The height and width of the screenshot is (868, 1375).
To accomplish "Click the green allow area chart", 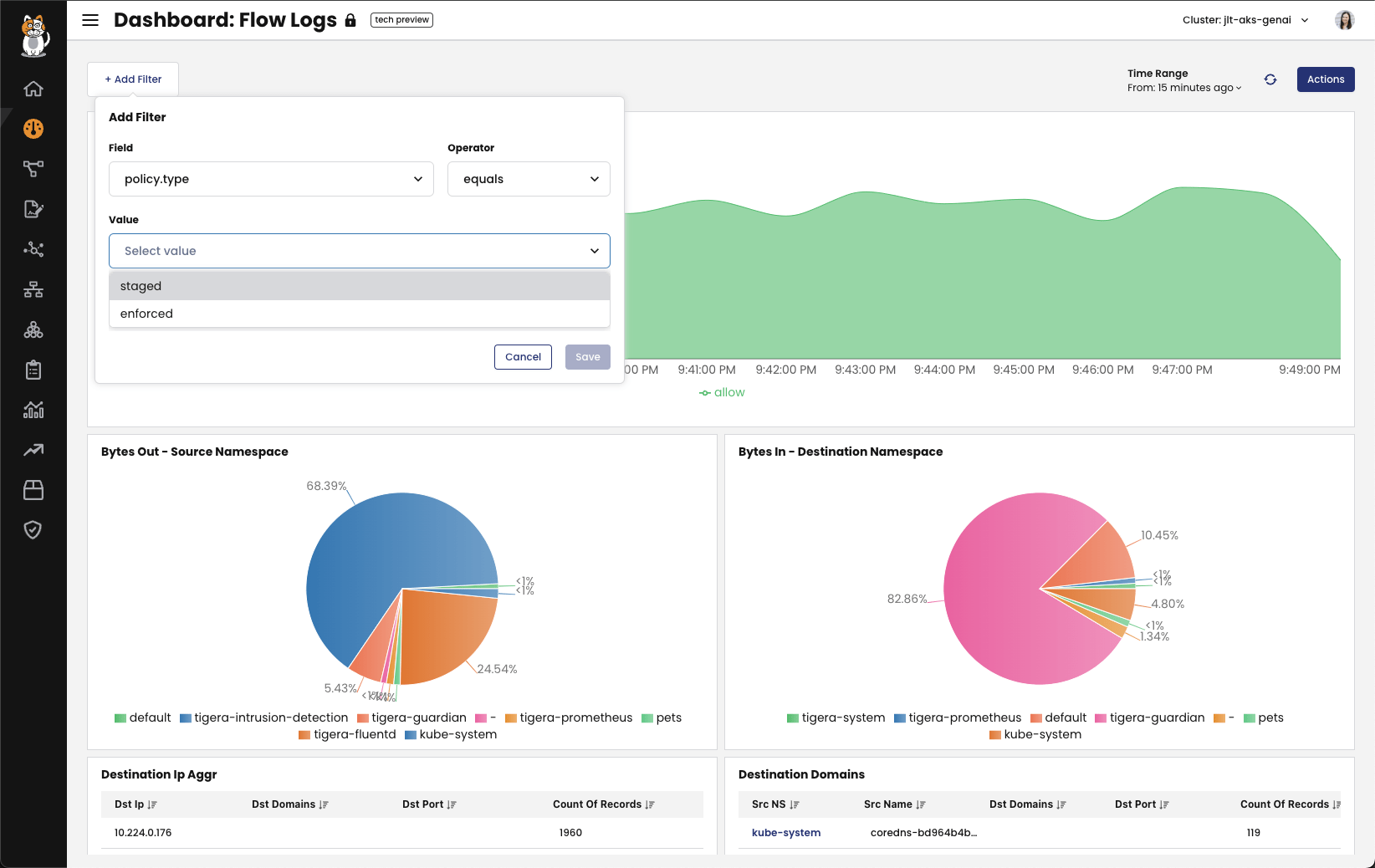I will tap(983, 284).
